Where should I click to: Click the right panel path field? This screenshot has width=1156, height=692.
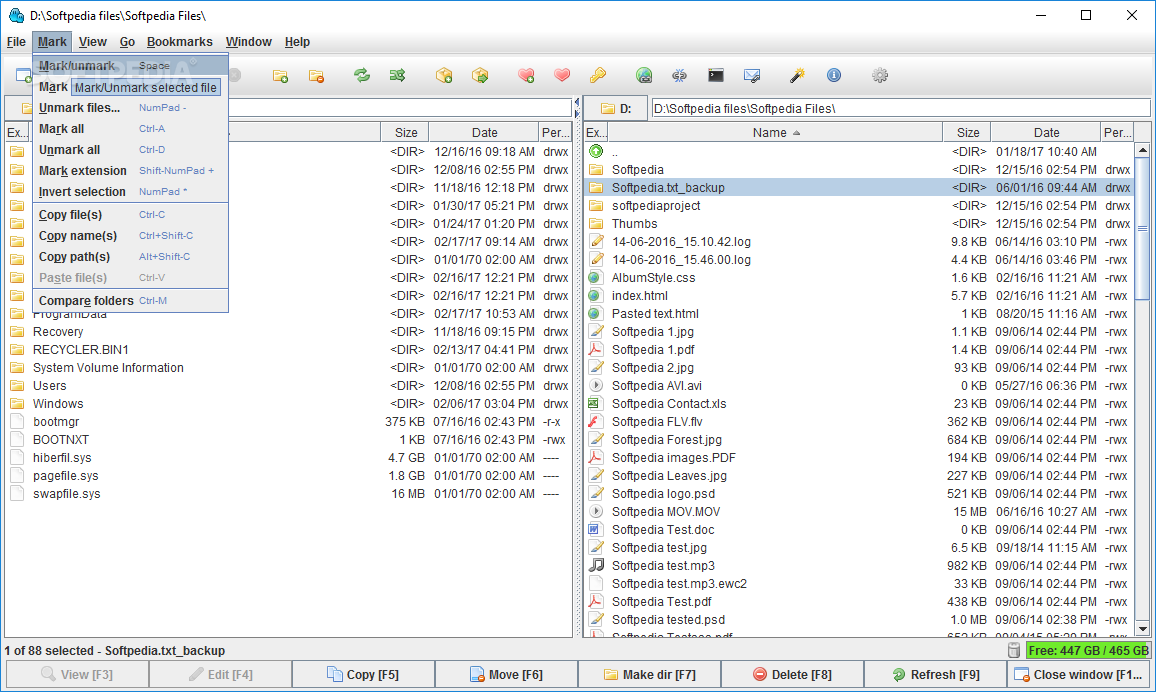pyautogui.click(x=900, y=108)
